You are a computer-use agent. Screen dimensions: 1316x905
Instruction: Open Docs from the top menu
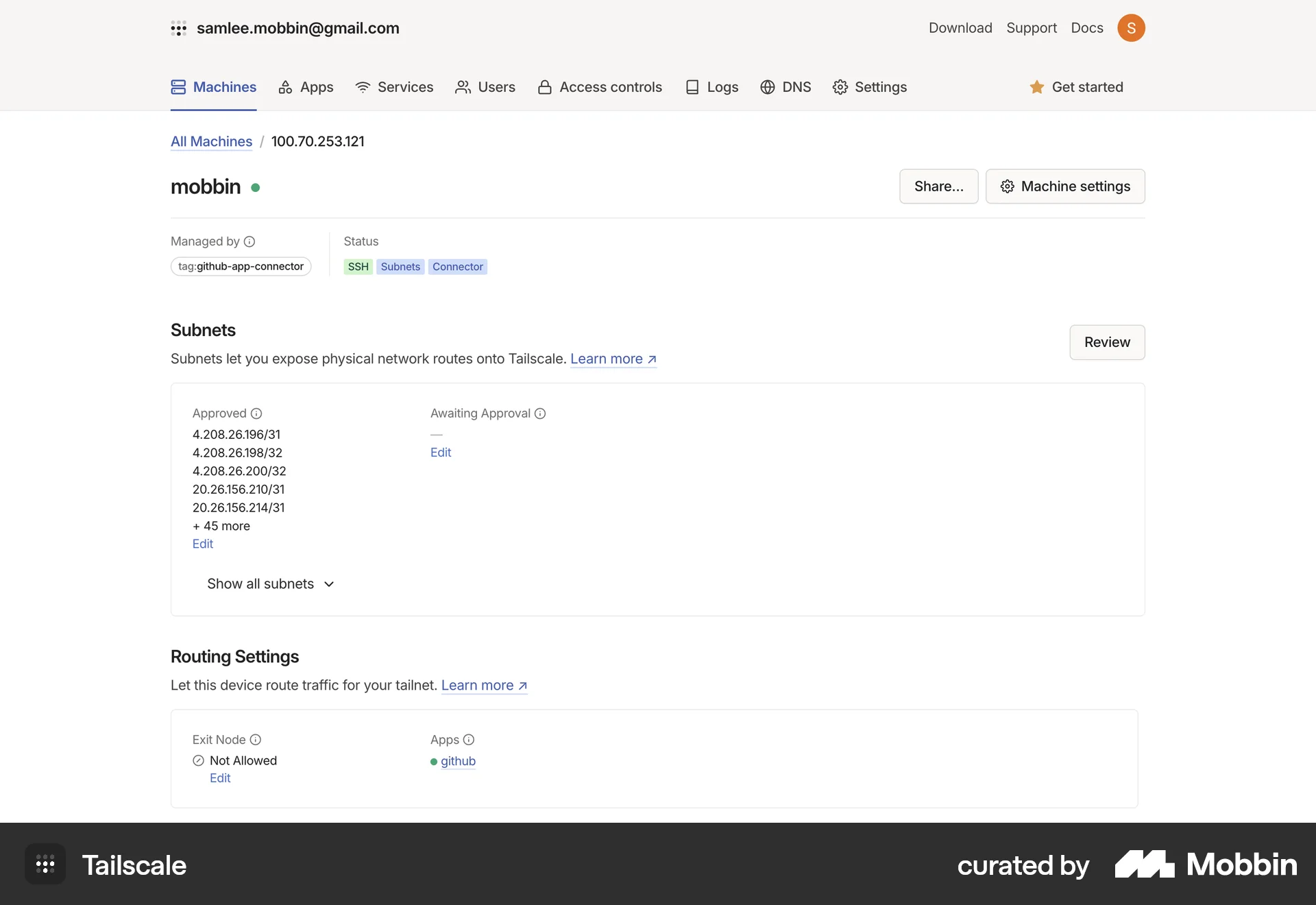point(1086,27)
